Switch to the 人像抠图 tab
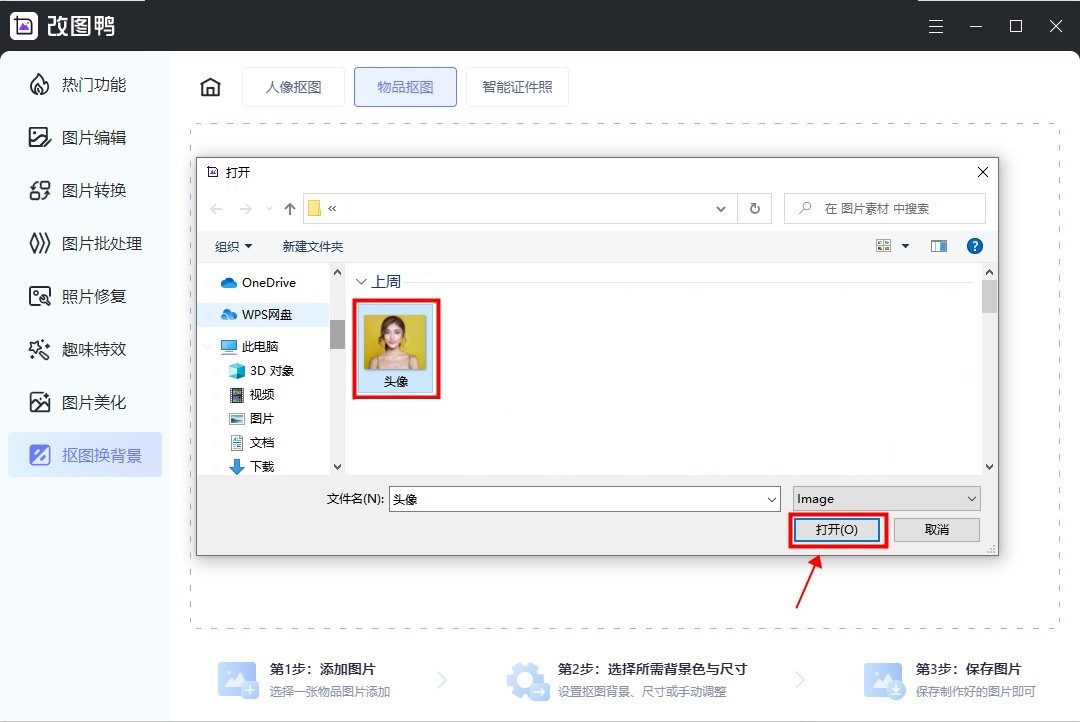 pos(293,86)
